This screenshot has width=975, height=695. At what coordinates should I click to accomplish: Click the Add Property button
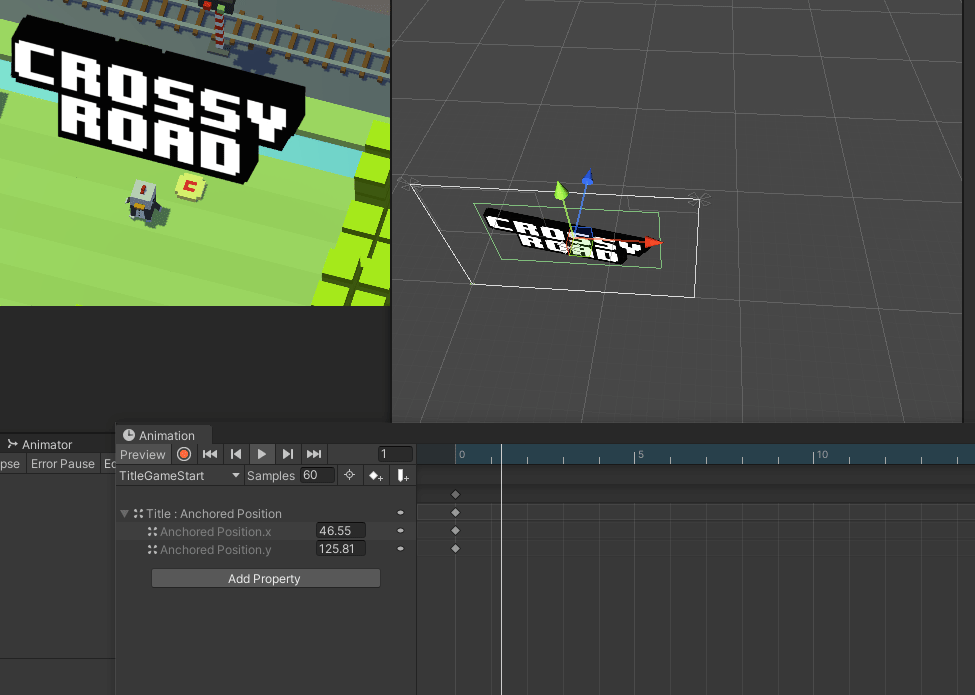(266, 578)
